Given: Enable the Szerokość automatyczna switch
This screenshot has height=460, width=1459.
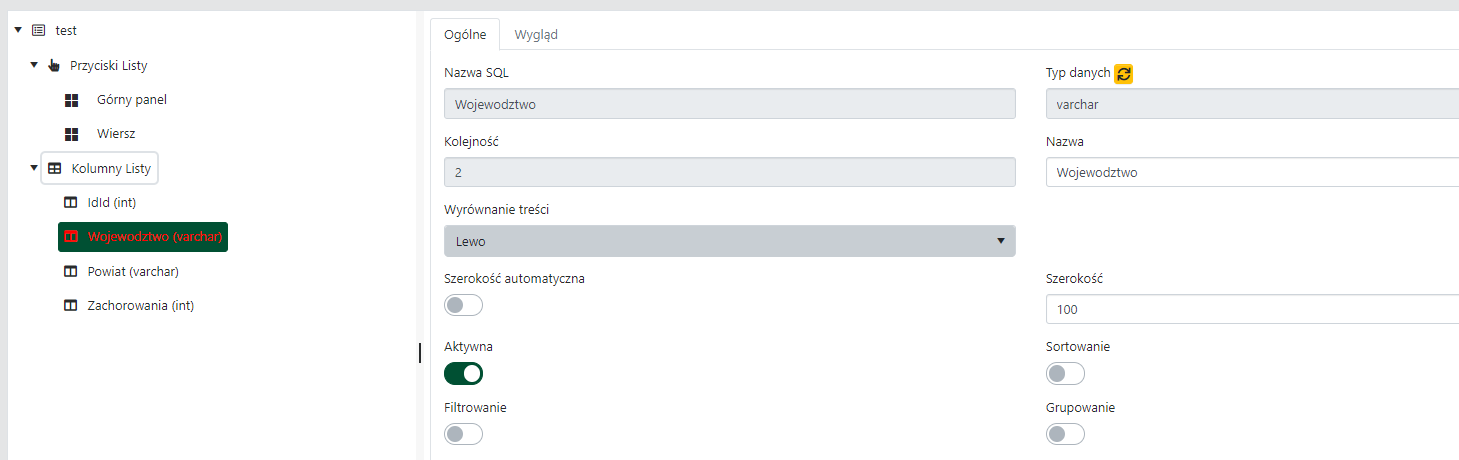Looking at the screenshot, I should tap(463, 305).
